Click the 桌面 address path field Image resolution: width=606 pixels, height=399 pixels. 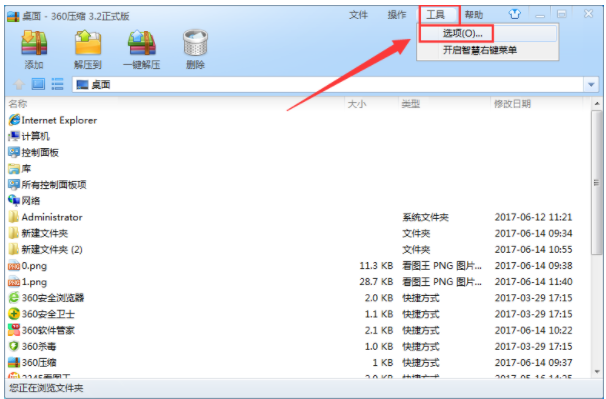click(x=328, y=84)
